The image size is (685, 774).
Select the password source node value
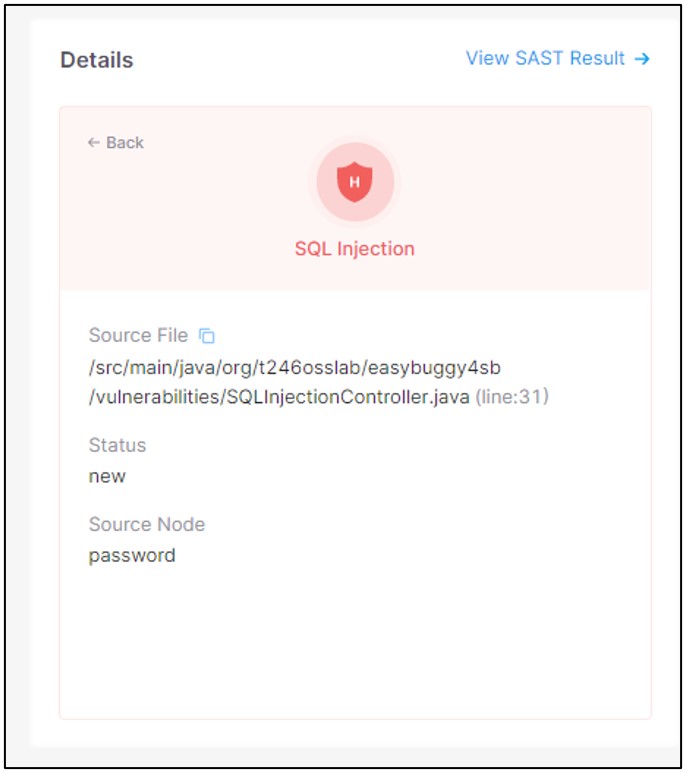(132, 555)
